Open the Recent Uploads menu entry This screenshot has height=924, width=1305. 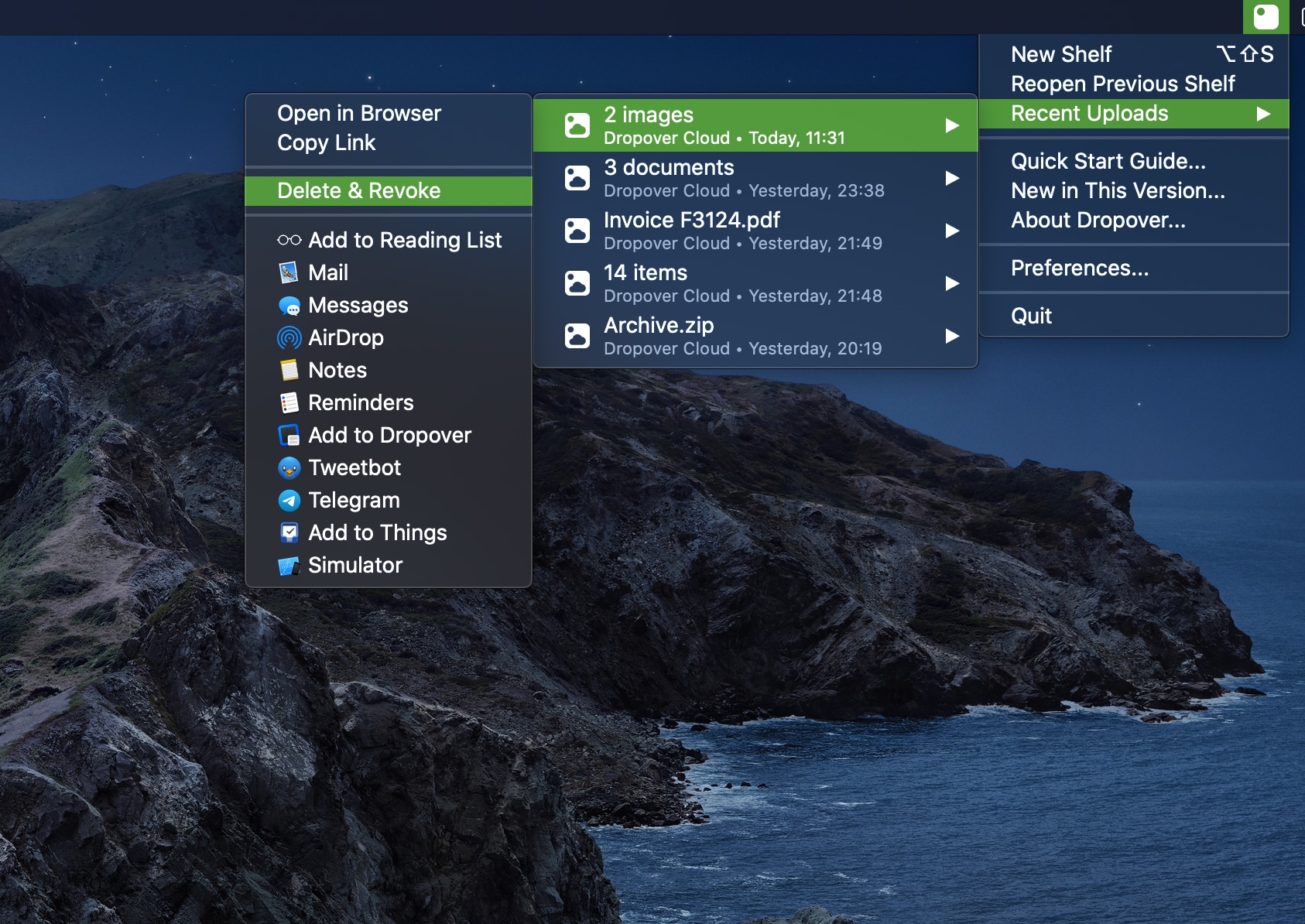[1134, 114]
